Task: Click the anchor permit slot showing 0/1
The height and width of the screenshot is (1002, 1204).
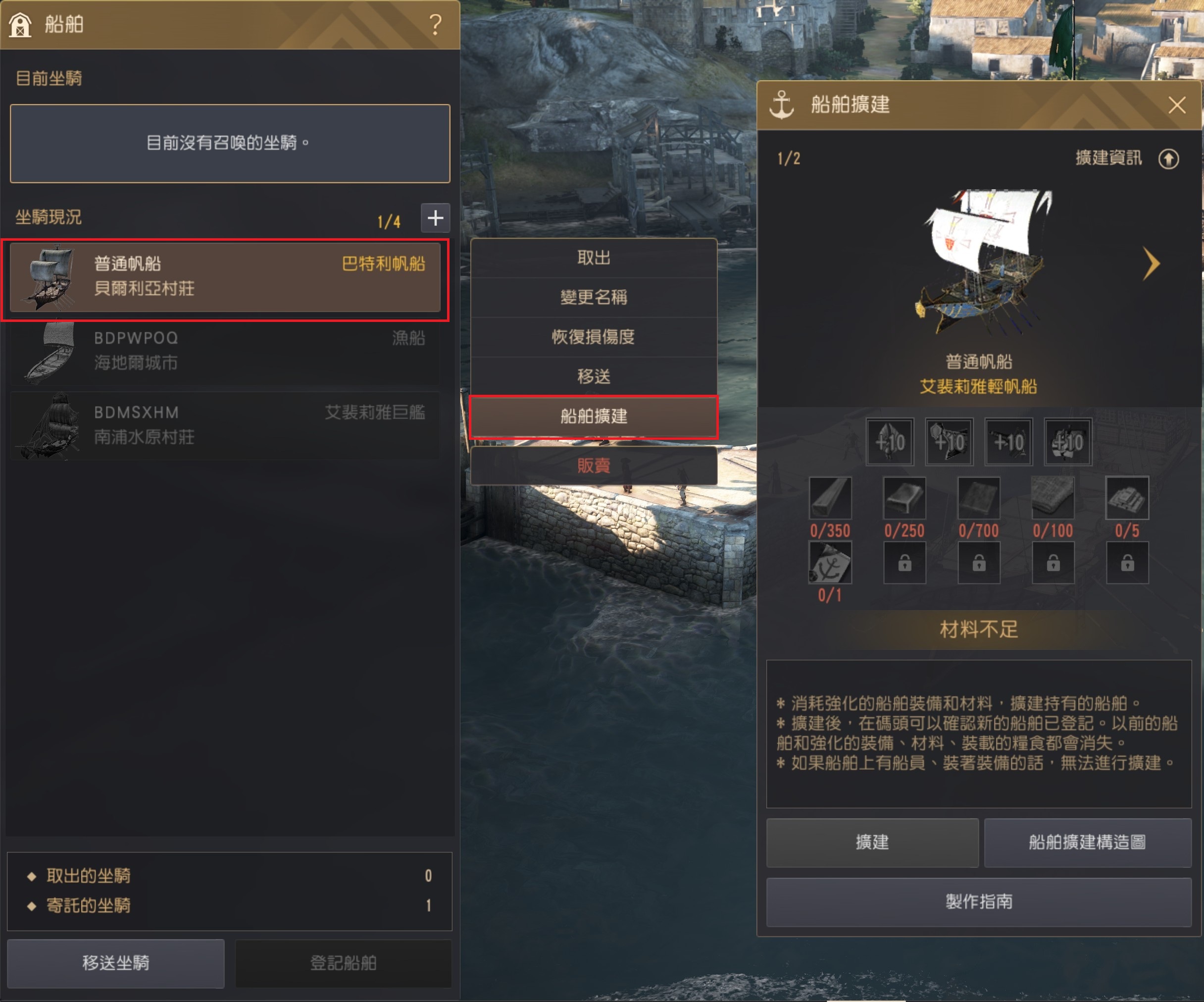Action: 830,562
